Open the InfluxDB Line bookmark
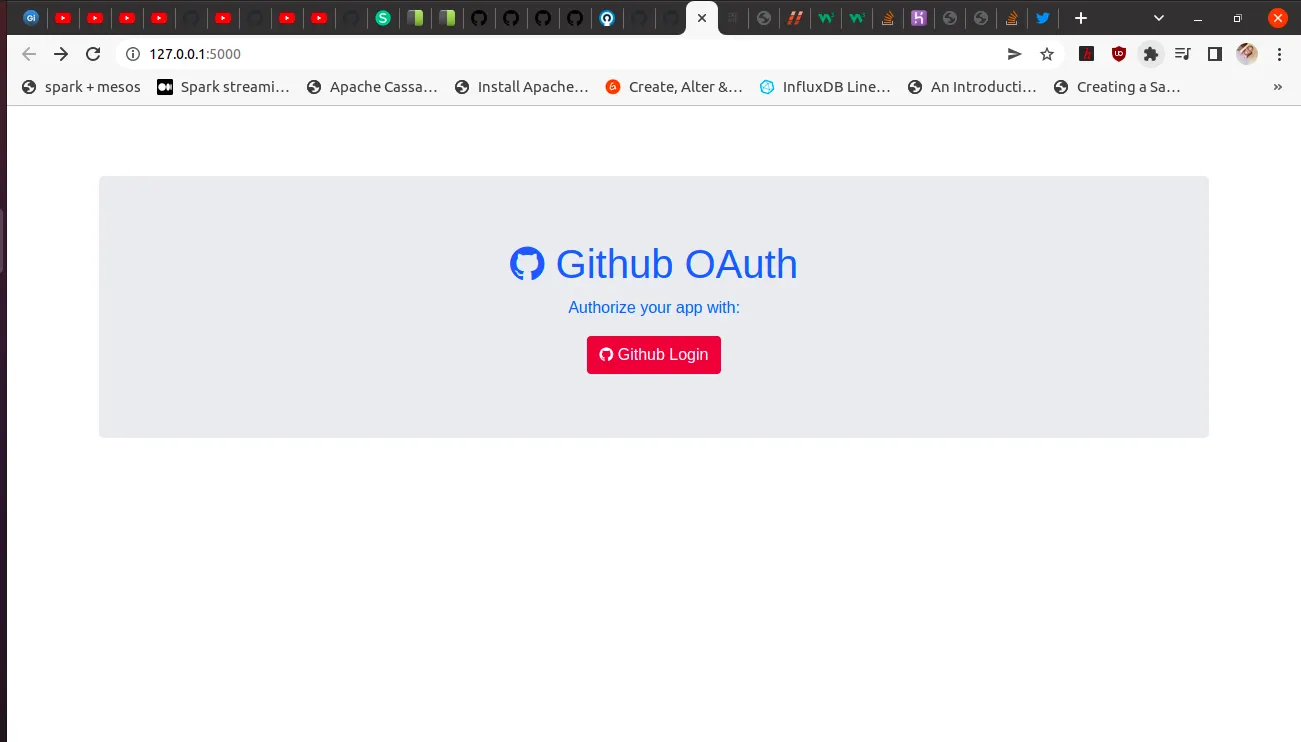1301x742 pixels. coord(825,87)
